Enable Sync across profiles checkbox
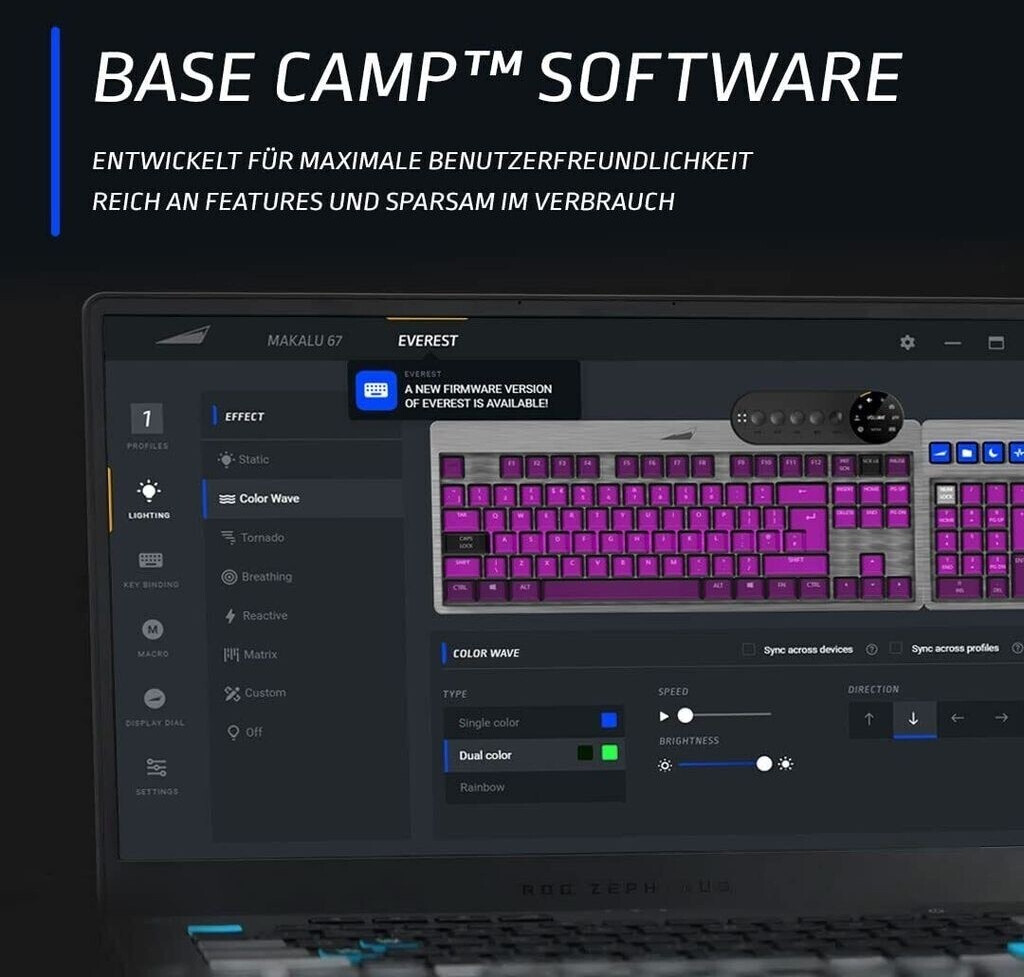The height and width of the screenshot is (977, 1024). click(896, 648)
